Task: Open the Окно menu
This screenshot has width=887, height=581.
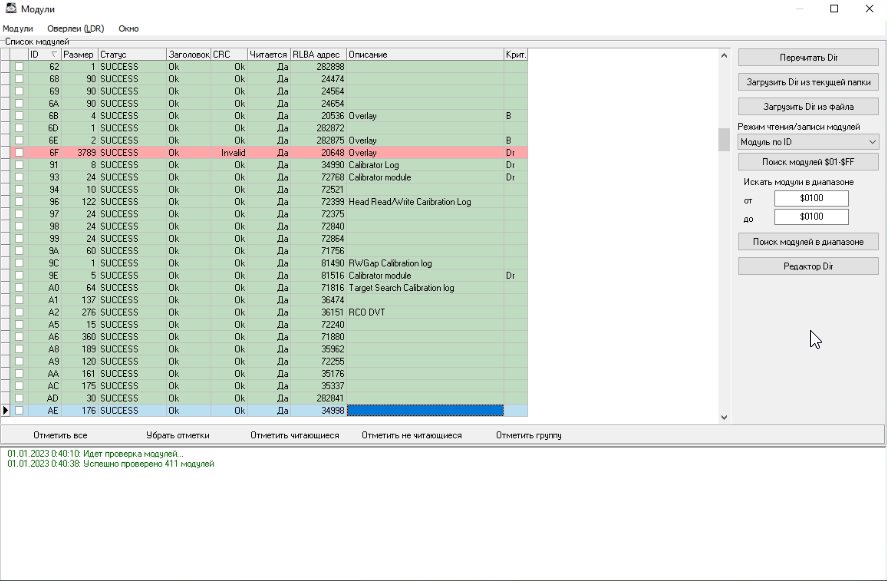Action: (x=128, y=28)
